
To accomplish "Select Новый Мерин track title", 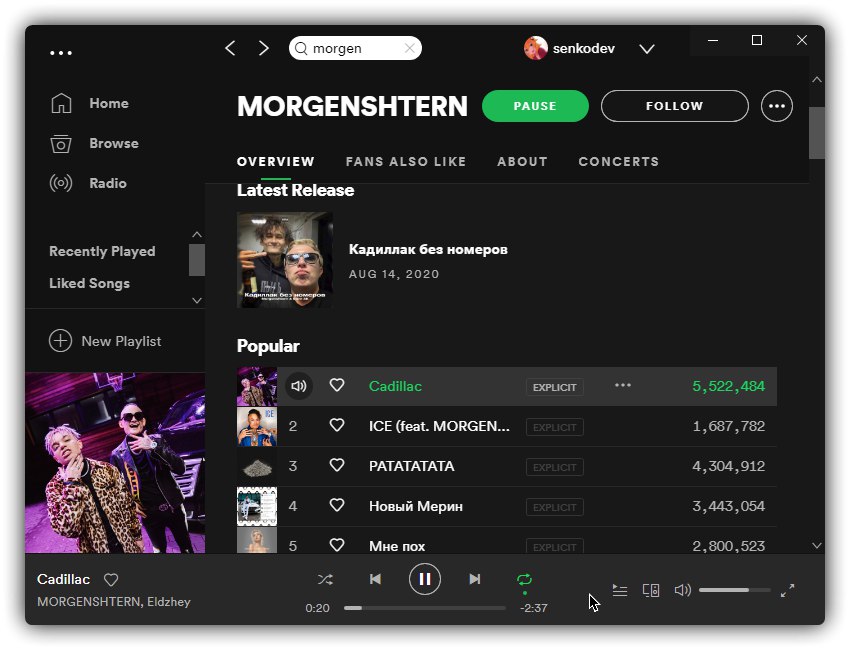I will [416, 506].
